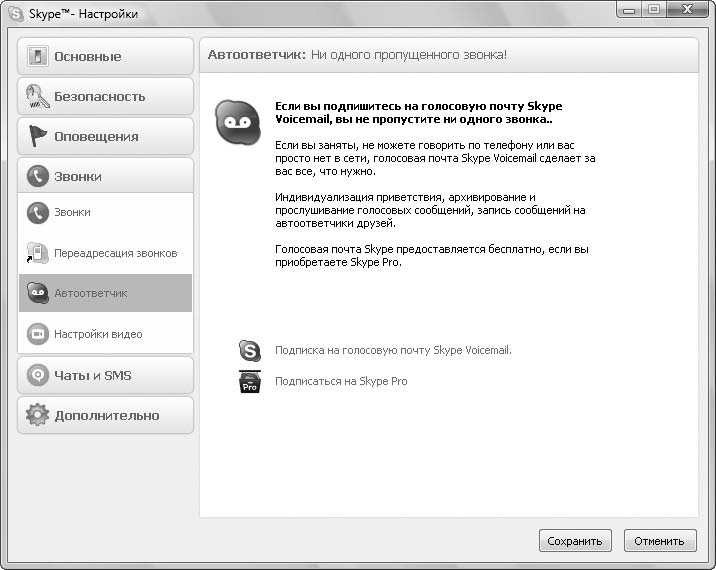Select Настройки видео sub-item
Viewport: 716px width, 570px height.
[x=105, y=334]
